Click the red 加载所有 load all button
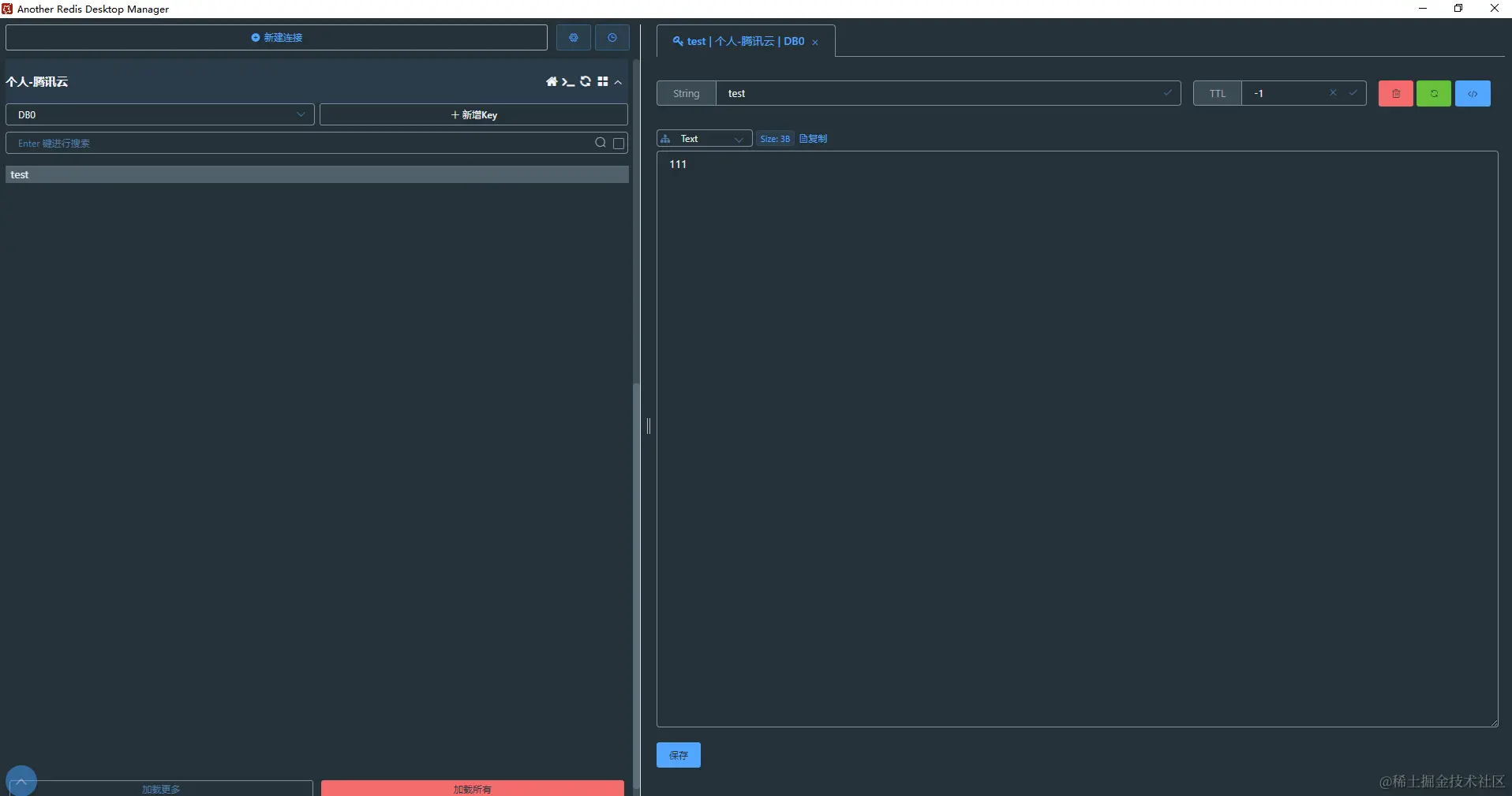The image size is (1512, 796). tap(473, 788)
